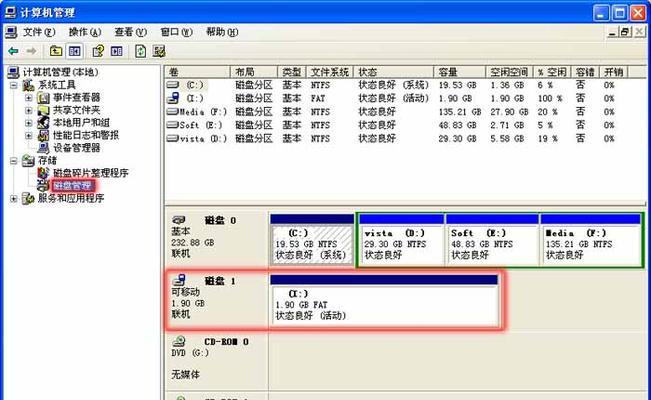The width and height of the screenshot is (651, 400).
Task: Select 性能日志和警报 in the tree
Action: [86, 135]
